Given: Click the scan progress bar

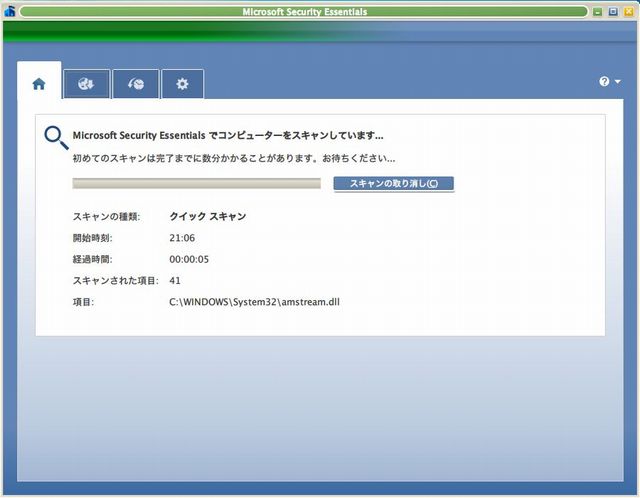Looking at the screenshot, I should (196, 183).
